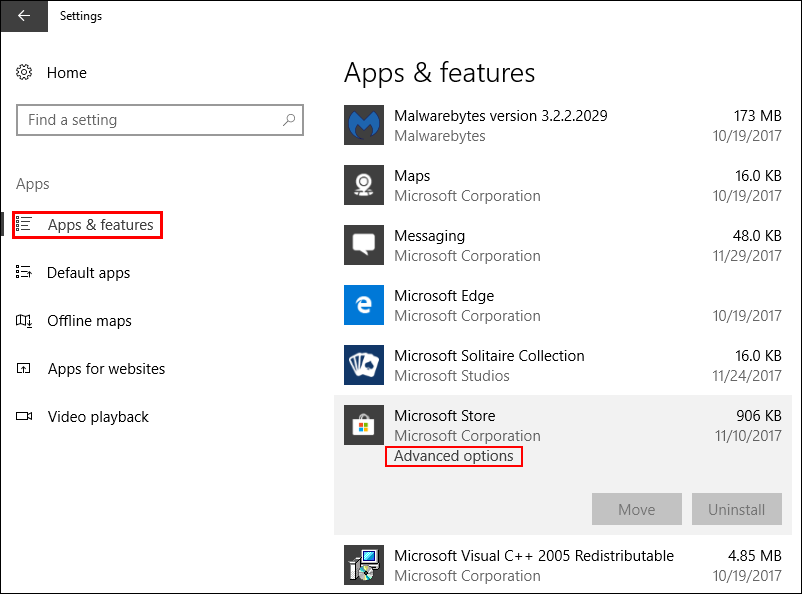Click the 11/10/2017 date for Microsoft Store
The height and width of the screenshot is (594, 802).
(x=748, y=435)
